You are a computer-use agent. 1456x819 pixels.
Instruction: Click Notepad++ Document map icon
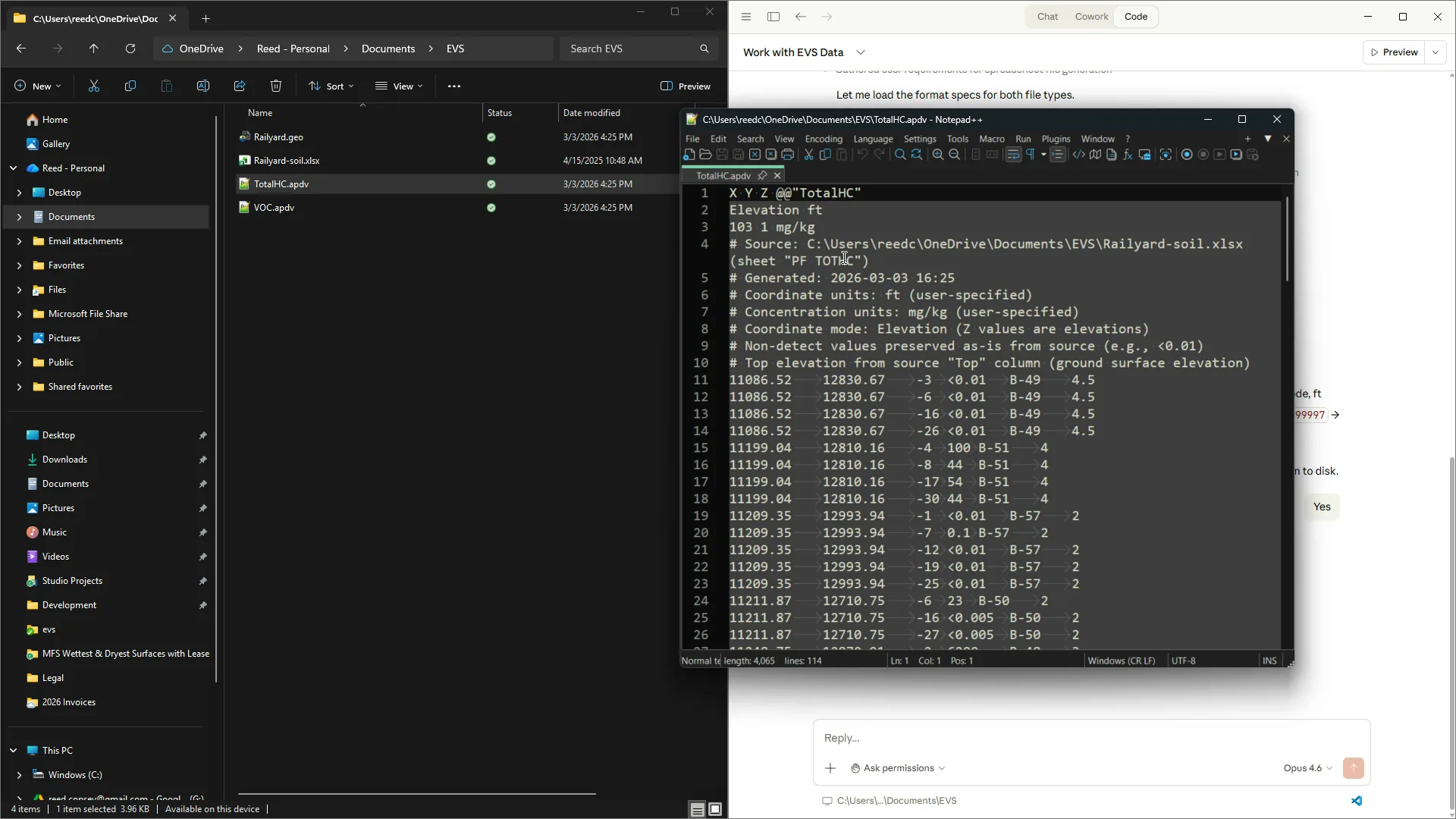[x=1095, y=155]
